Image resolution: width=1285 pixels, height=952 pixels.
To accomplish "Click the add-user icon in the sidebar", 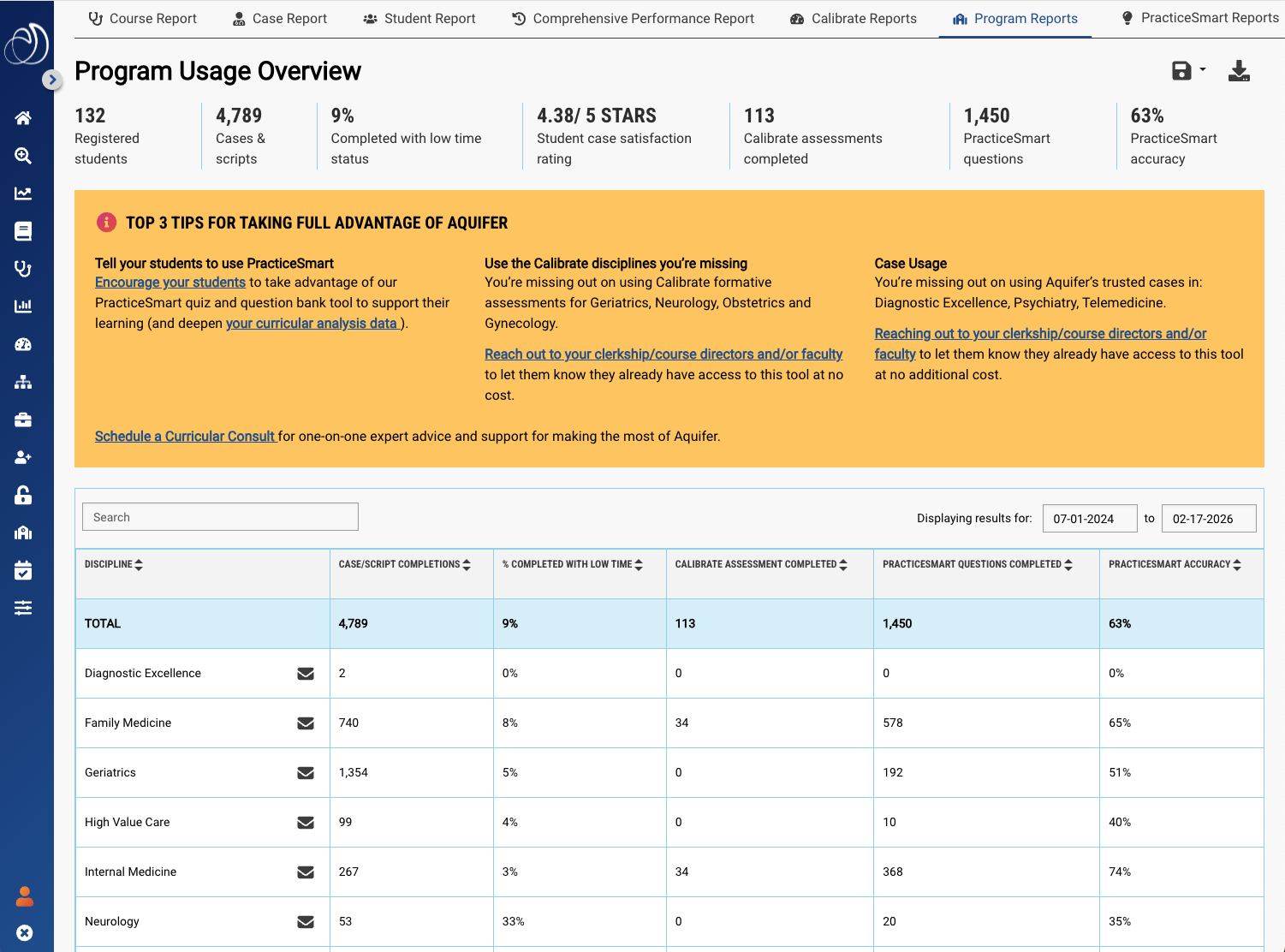I will point(22,457).
